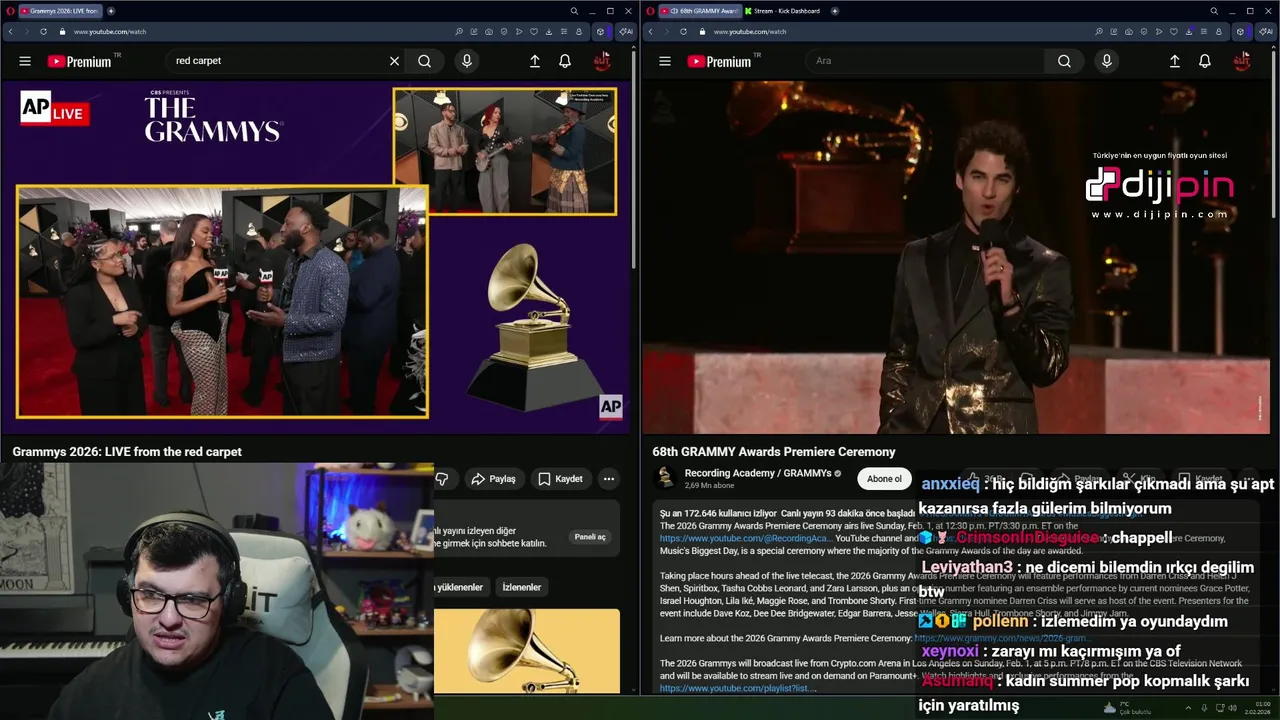Open account avatar in right YouTube window

(1242, 61)
